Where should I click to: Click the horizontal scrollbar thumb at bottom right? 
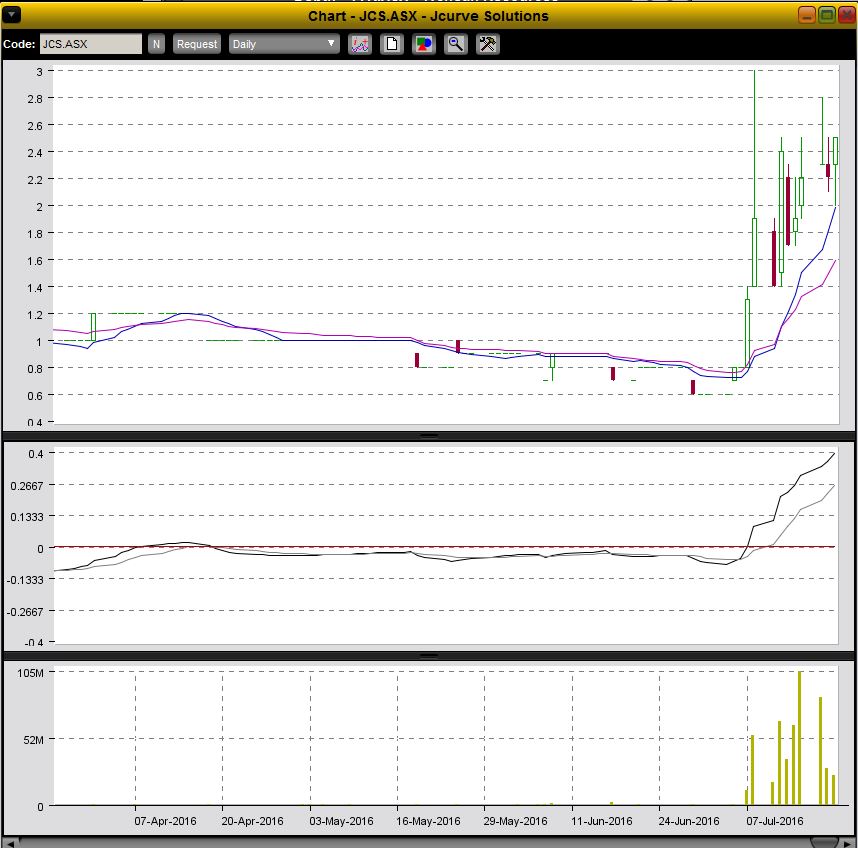(x=824, y=843)
